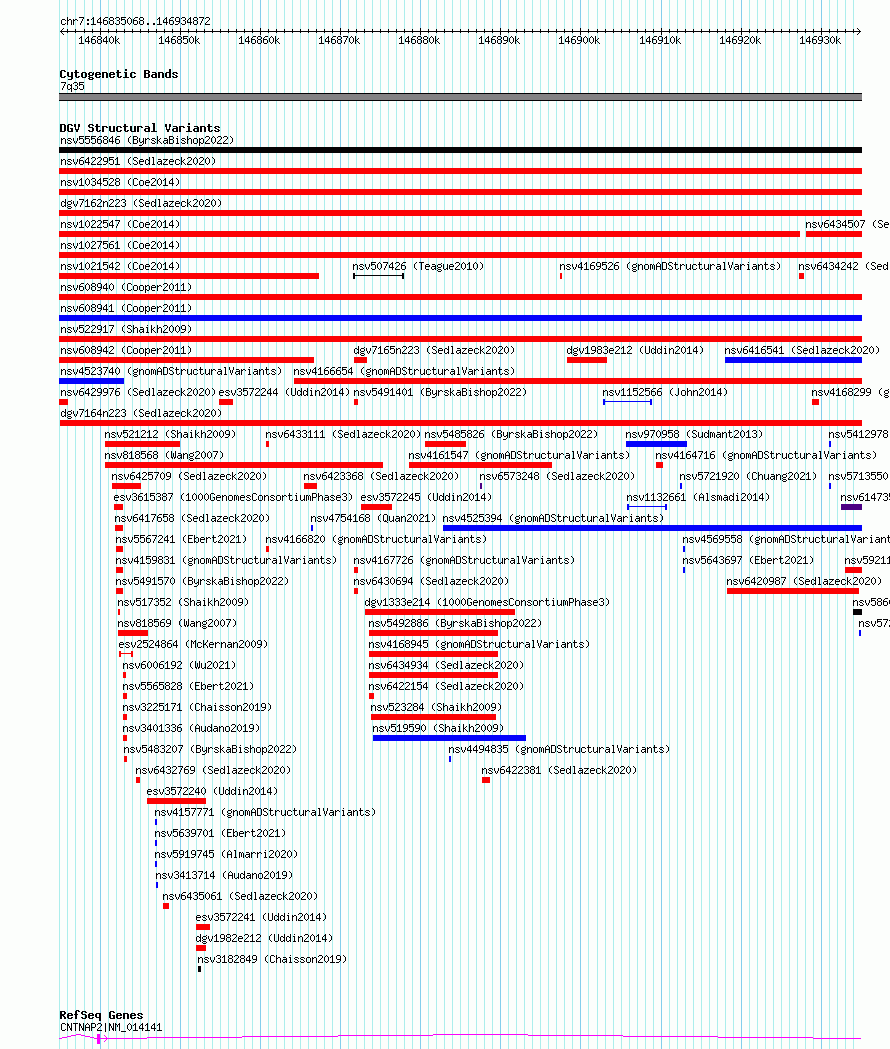Select nsv522917 (Shaikh2009) label
This screenshot has width=890, height=1049.
[x=126, y=329]
